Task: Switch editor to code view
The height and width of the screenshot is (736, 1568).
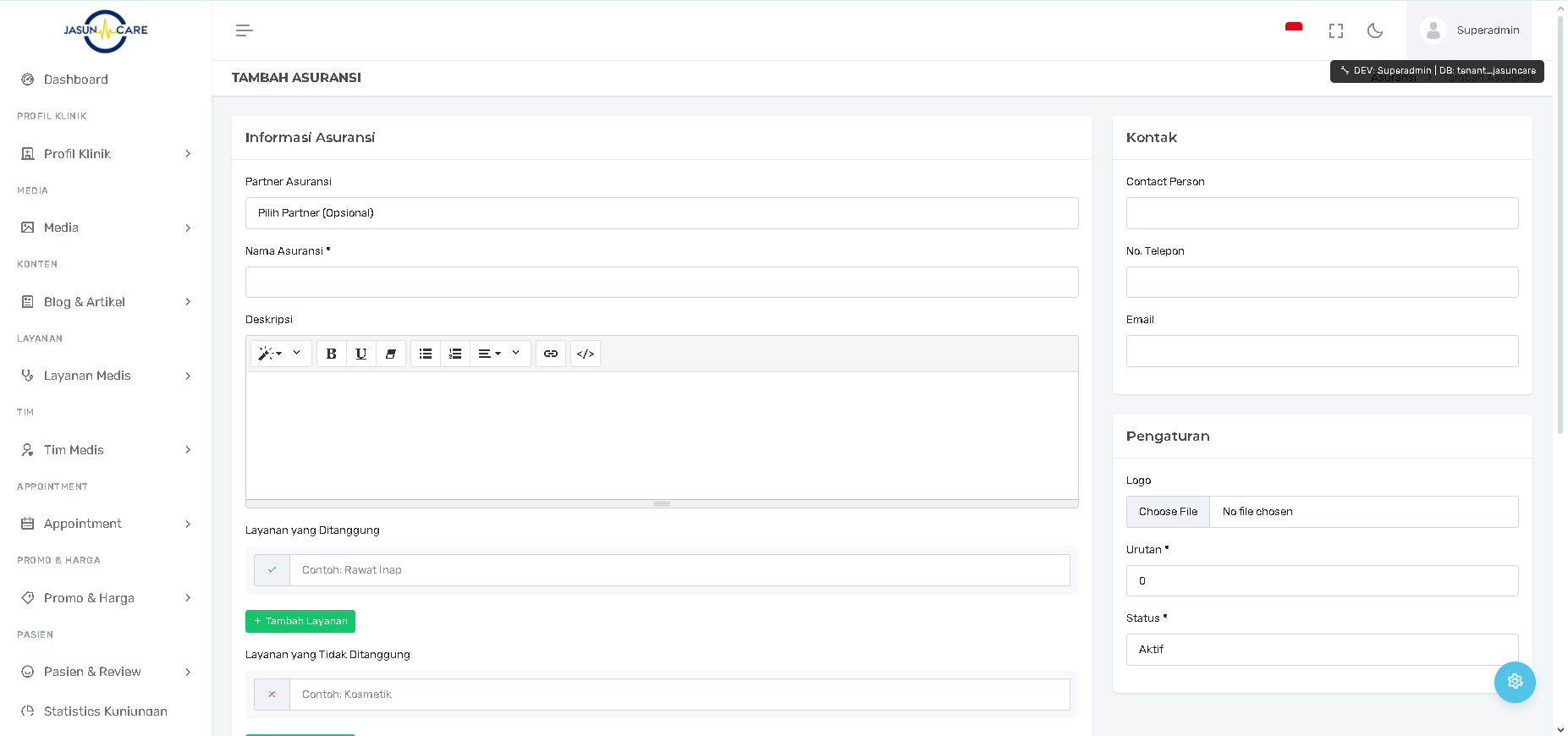Action: [x=586, y=354]
